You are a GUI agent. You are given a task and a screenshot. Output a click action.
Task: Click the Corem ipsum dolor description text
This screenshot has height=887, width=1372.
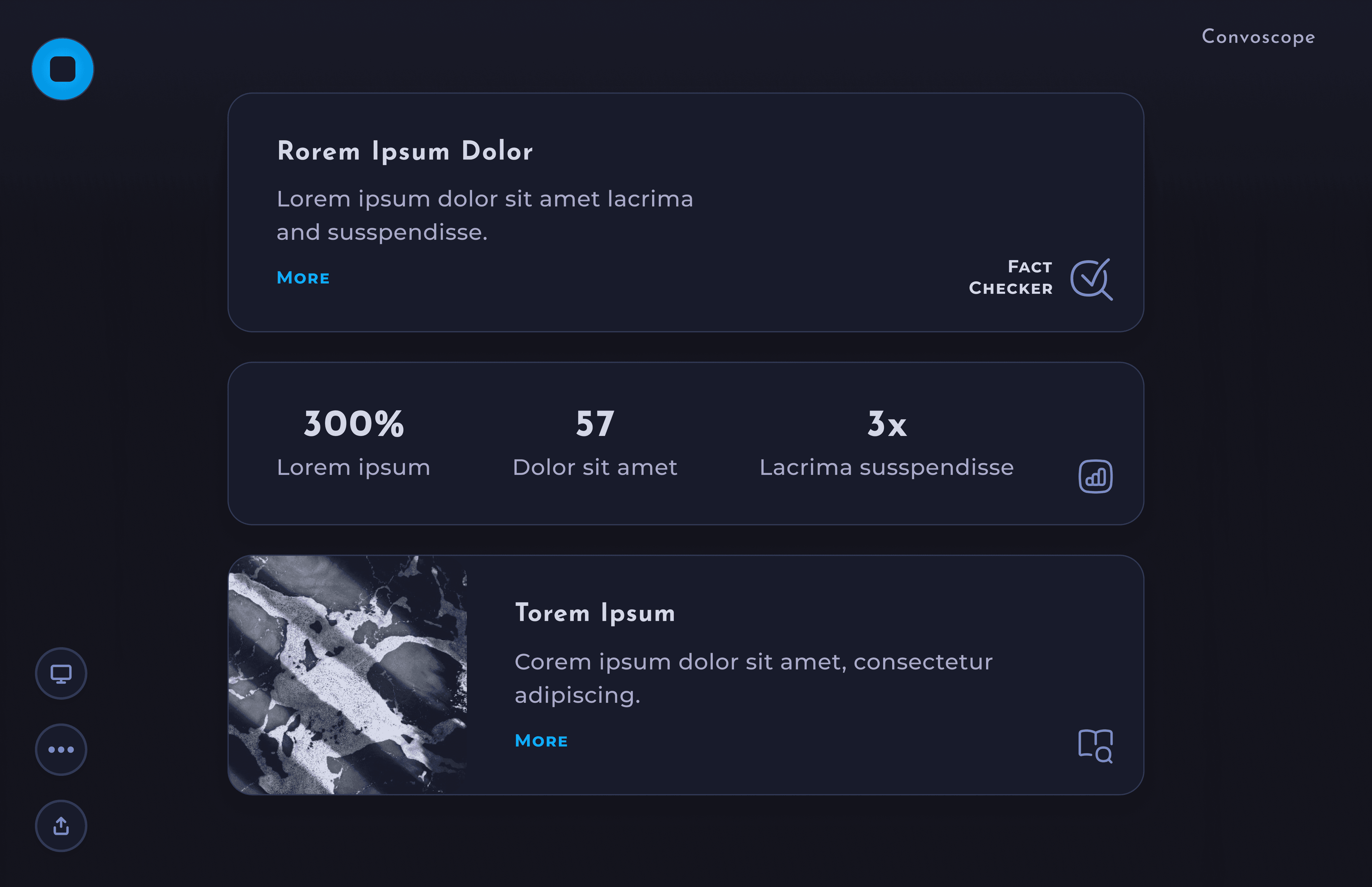(x=753, y=679)
